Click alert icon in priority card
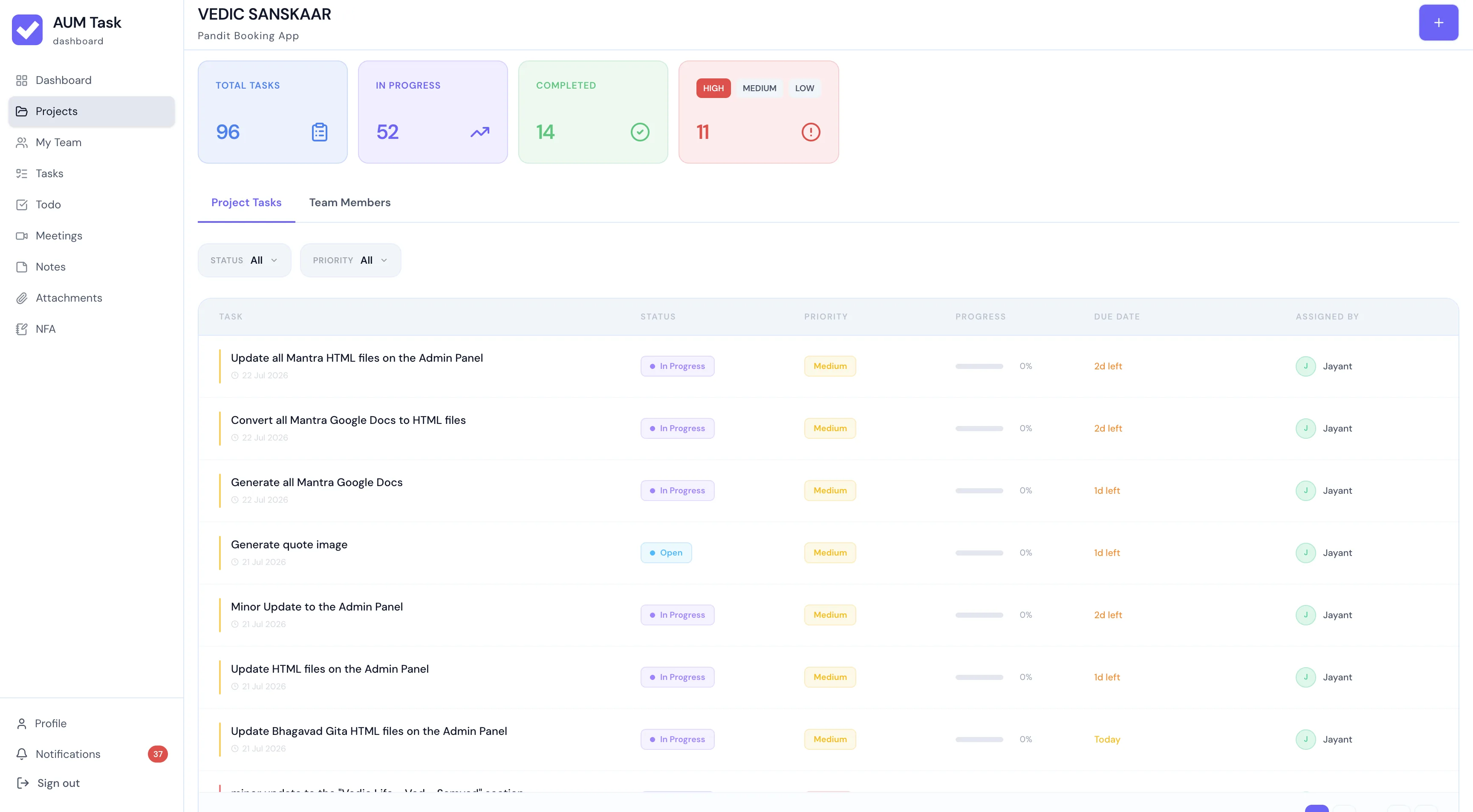1473x812 pixels. [x=811, y=132]
